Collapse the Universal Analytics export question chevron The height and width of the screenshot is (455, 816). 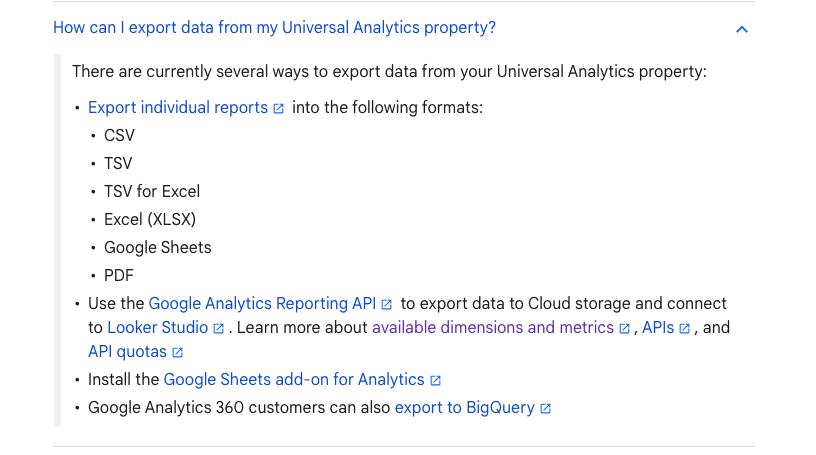[x=742, y=30]
